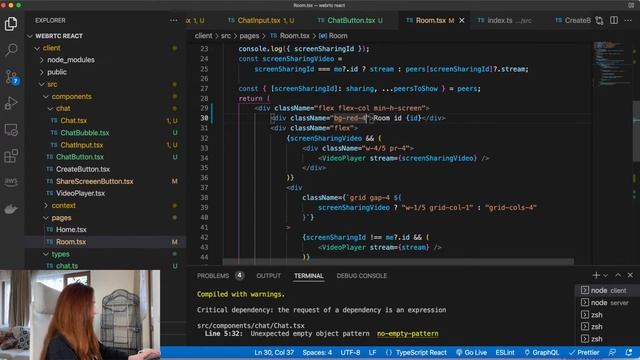Open the Docker view in activity bar
The image size is (640, 360).
[x=11, y=209]
